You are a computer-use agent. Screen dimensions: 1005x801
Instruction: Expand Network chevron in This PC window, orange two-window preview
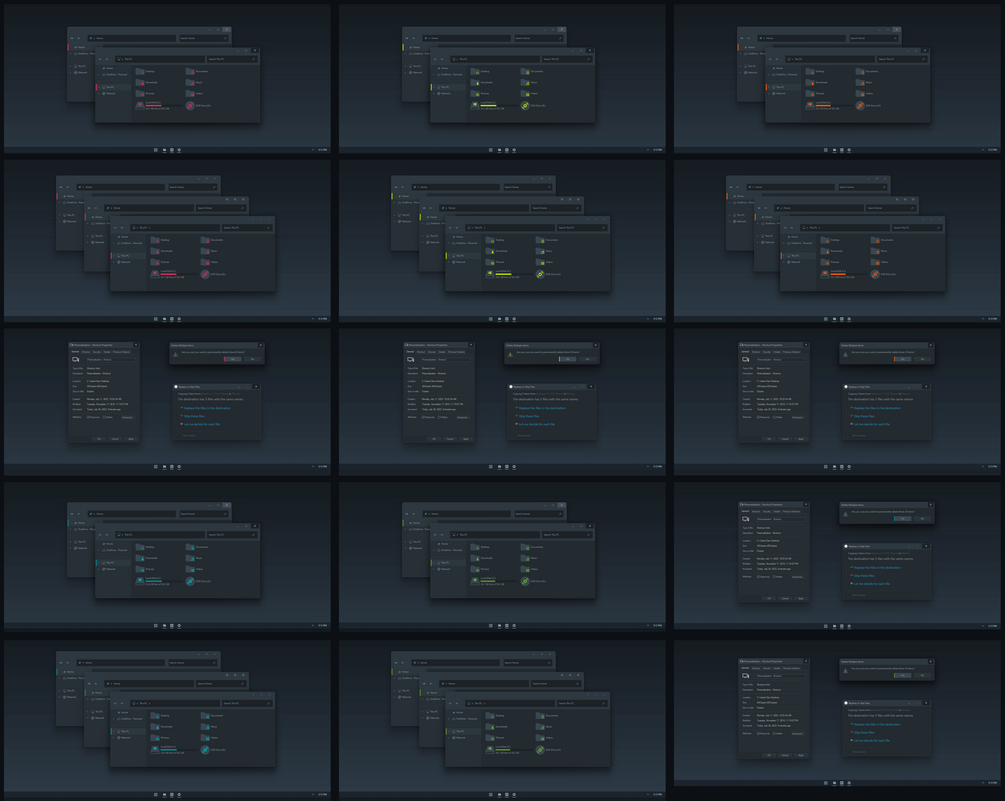(768, 94)
